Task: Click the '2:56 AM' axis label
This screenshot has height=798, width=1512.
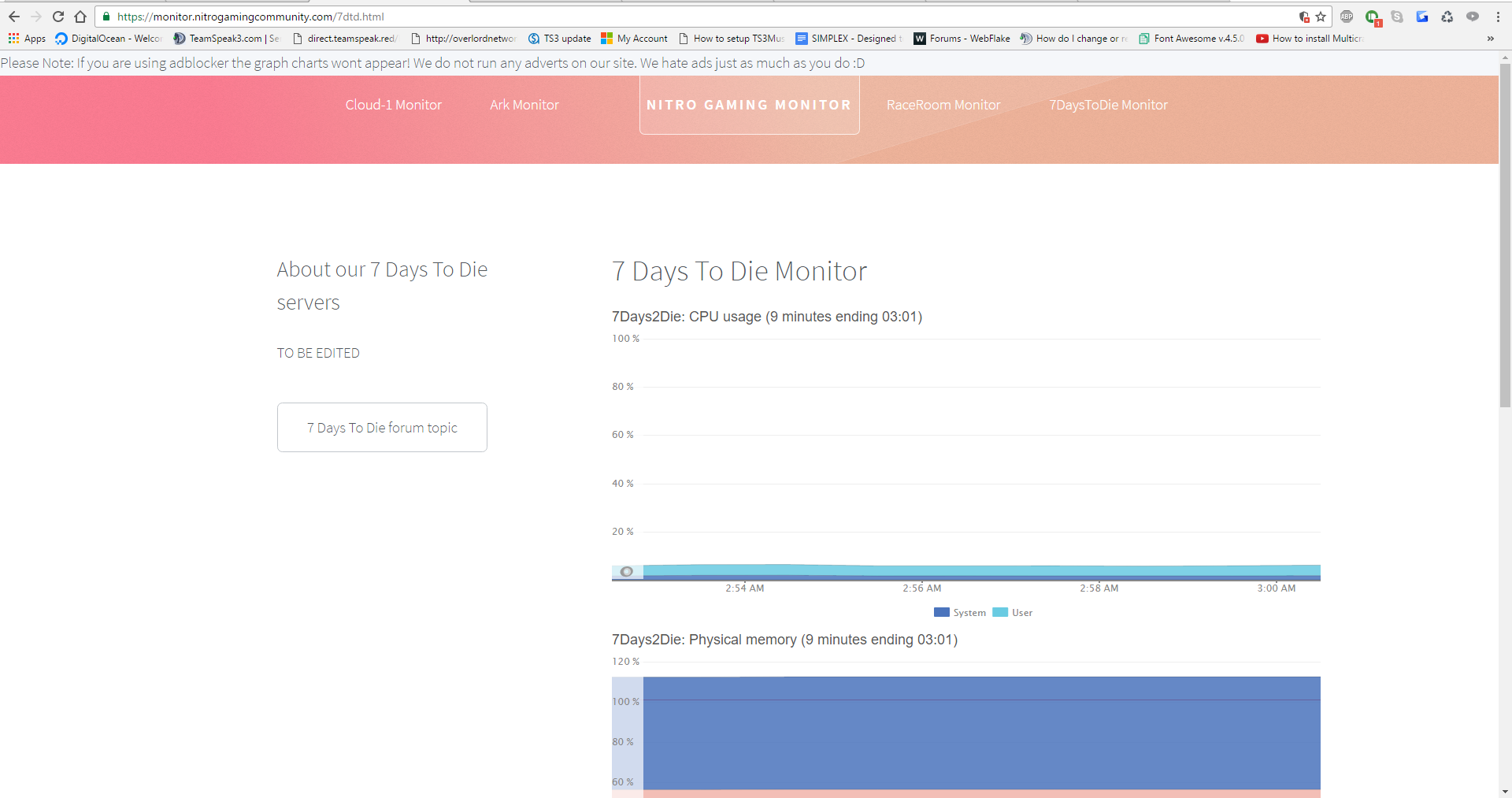Action: [x=922, y=588]
